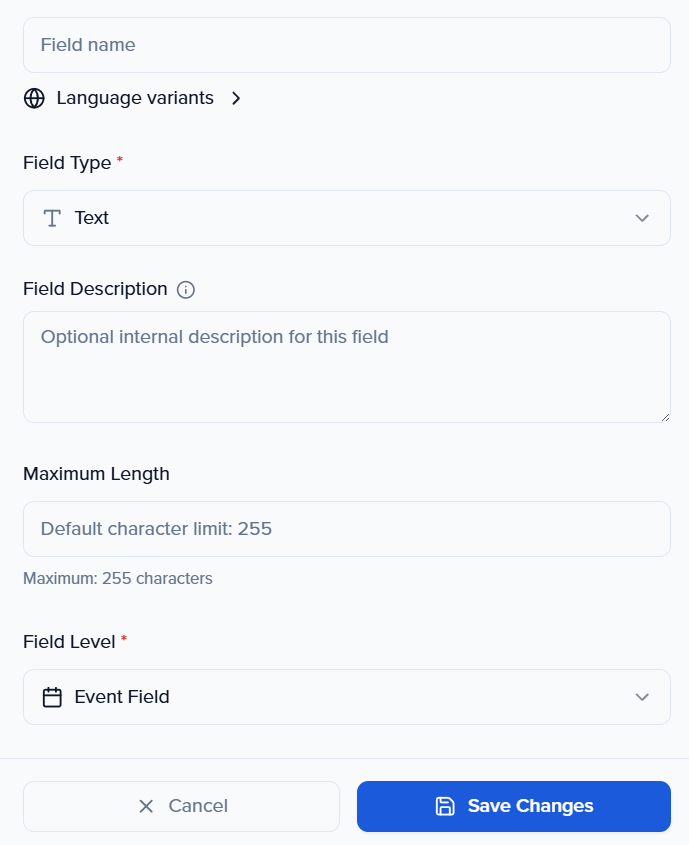Open the Field Level dropdown chevron
The image size is (689, 845).
[642, 697]
